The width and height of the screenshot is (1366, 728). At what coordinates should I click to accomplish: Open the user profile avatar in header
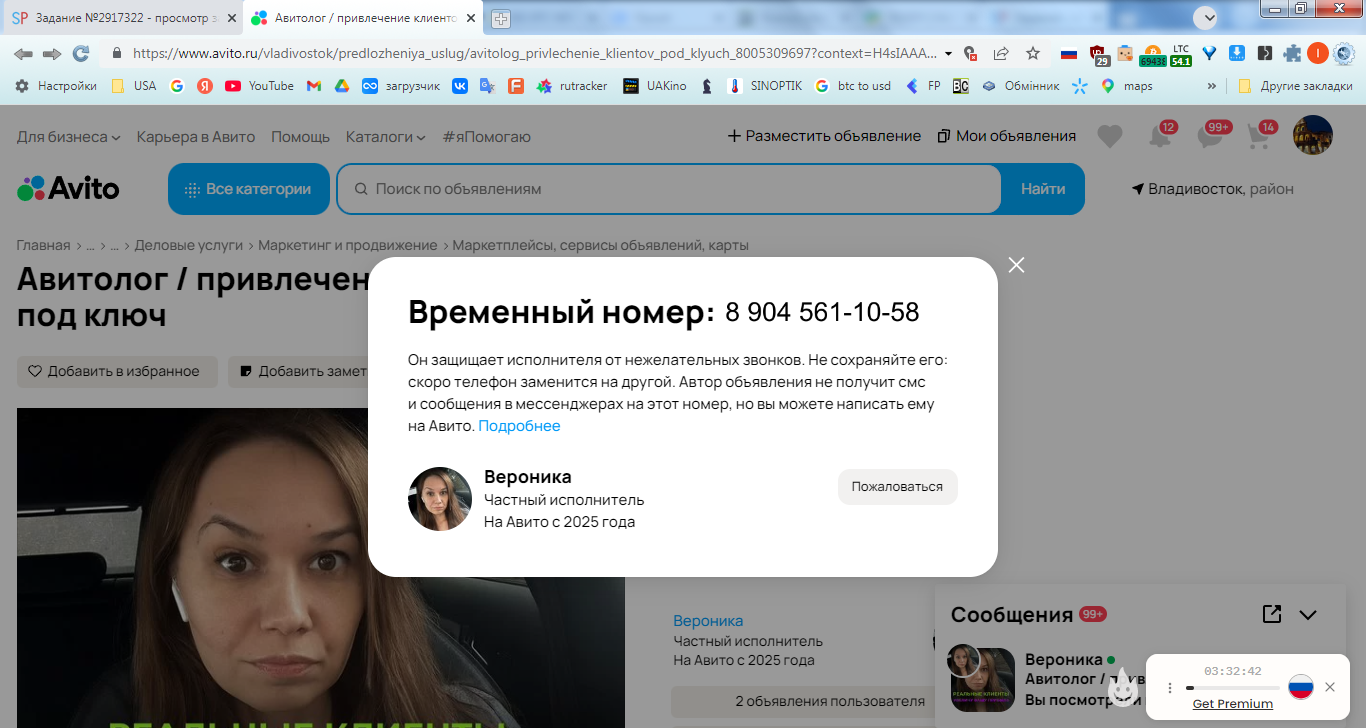pos(1313,135)
